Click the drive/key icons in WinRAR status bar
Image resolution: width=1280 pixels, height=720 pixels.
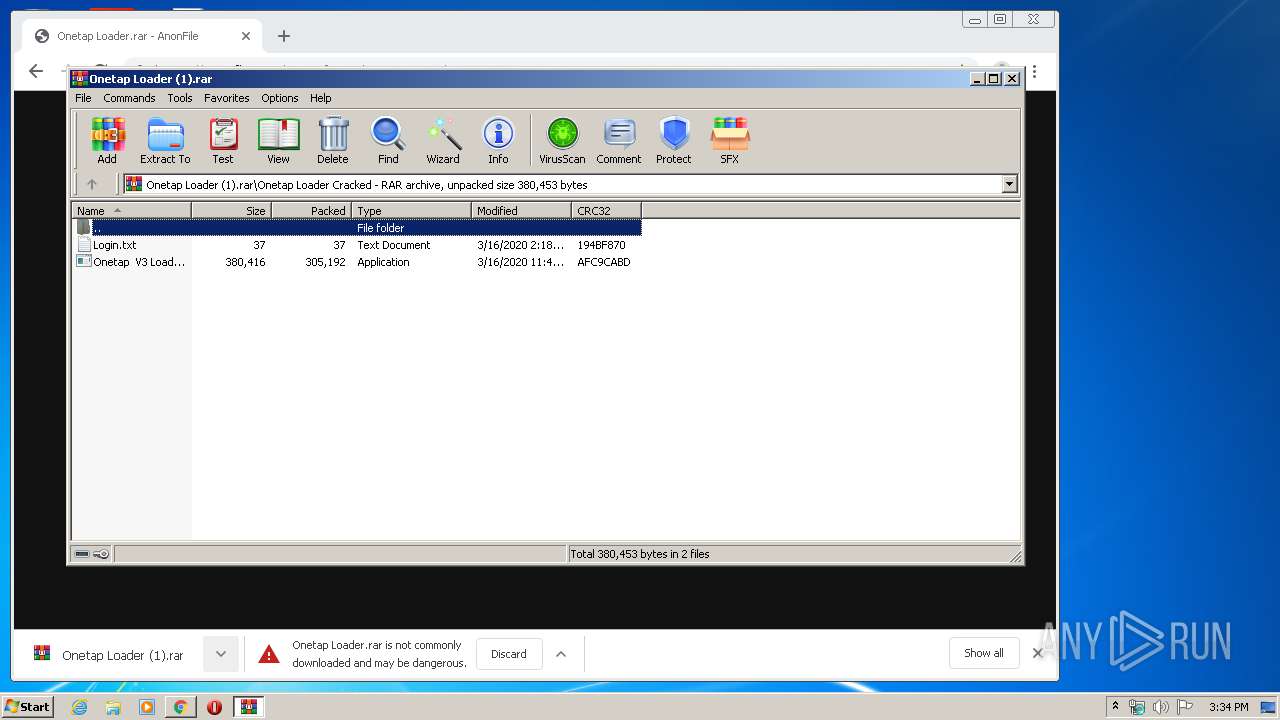pos(92,554)
